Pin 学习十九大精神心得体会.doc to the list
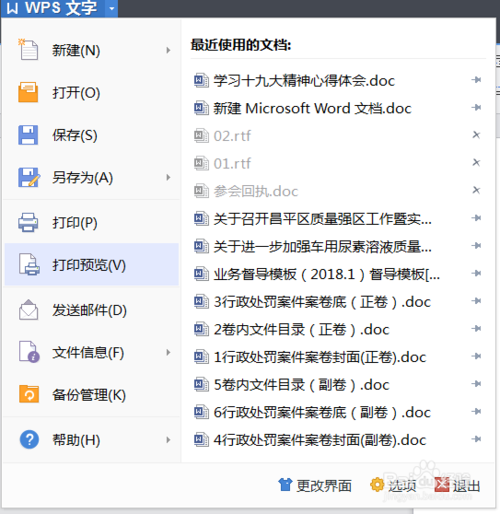 tap(476, 80)
